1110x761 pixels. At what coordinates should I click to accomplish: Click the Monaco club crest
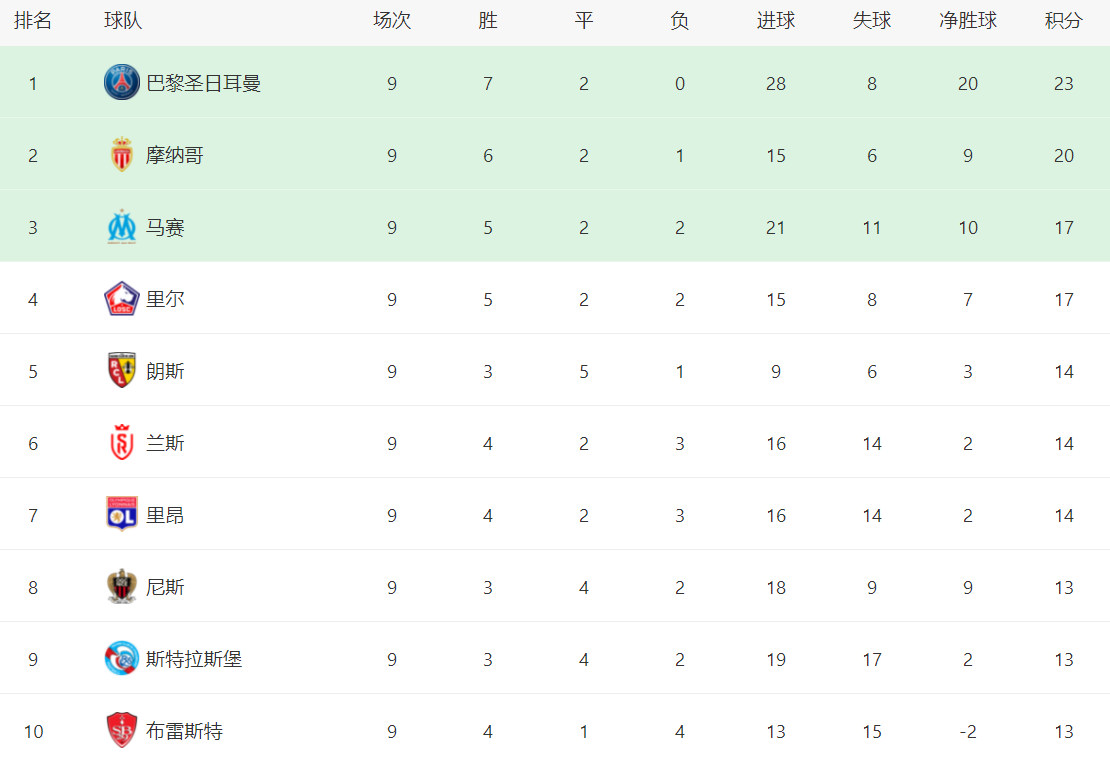(x=122, y=155)
